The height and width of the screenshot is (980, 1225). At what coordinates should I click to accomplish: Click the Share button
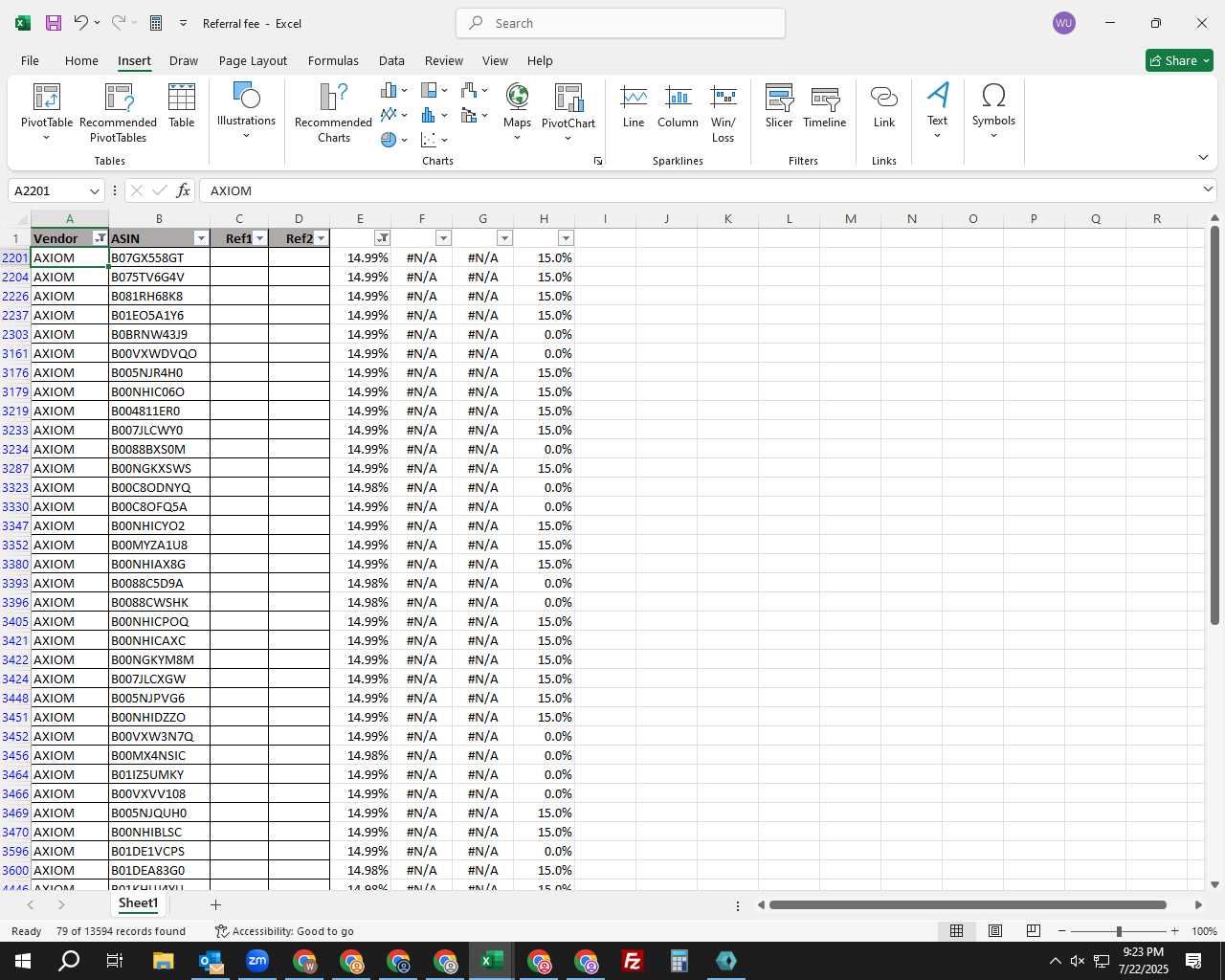[x=1179, y=60]
